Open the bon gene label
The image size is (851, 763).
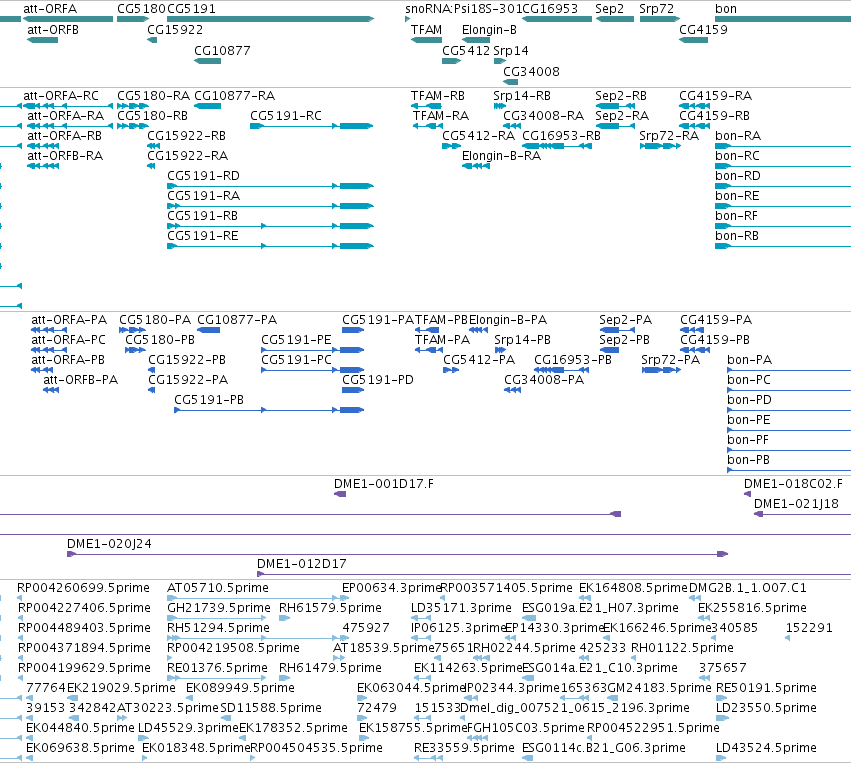[726, 9]
